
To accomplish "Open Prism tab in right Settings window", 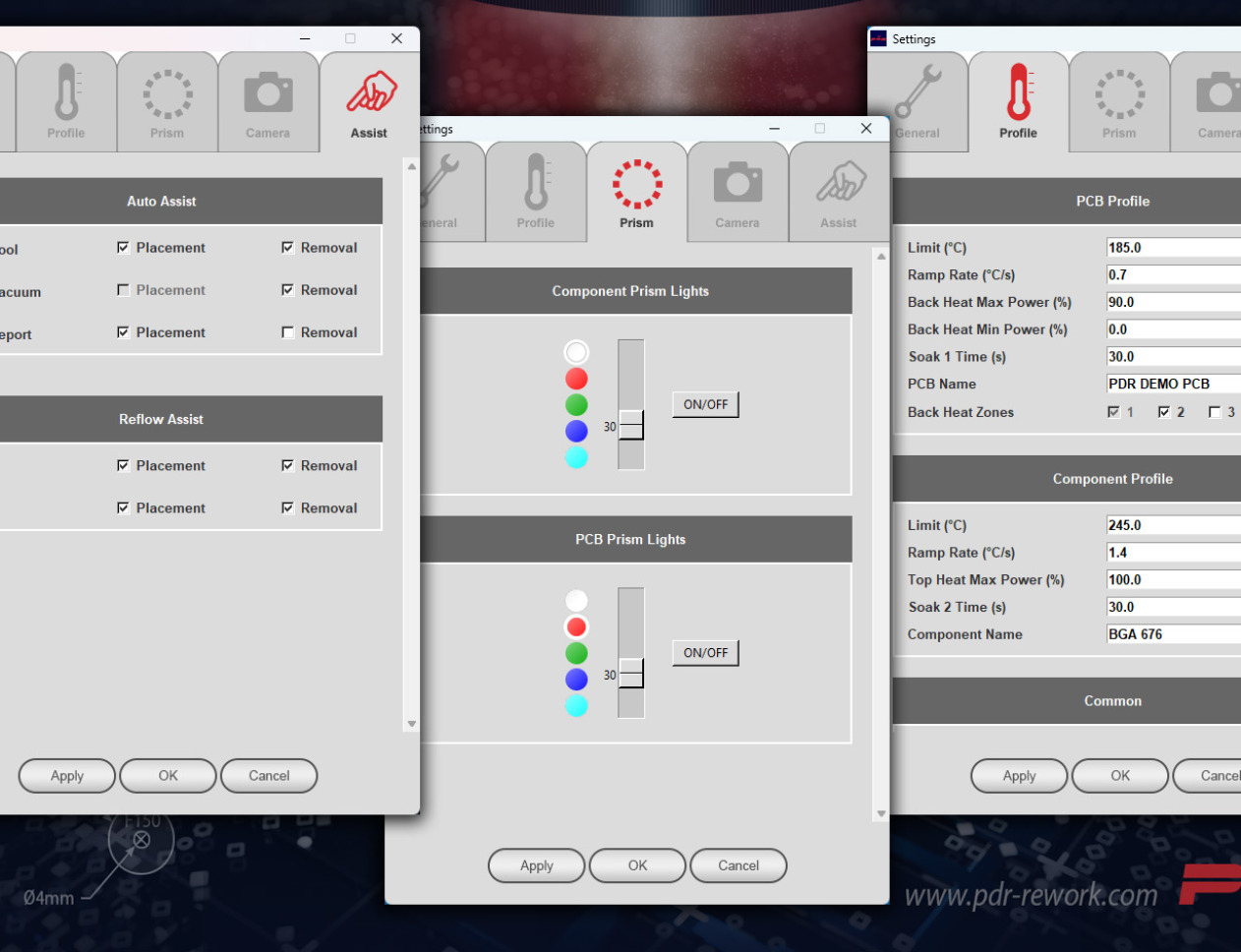I will 1119,102.
